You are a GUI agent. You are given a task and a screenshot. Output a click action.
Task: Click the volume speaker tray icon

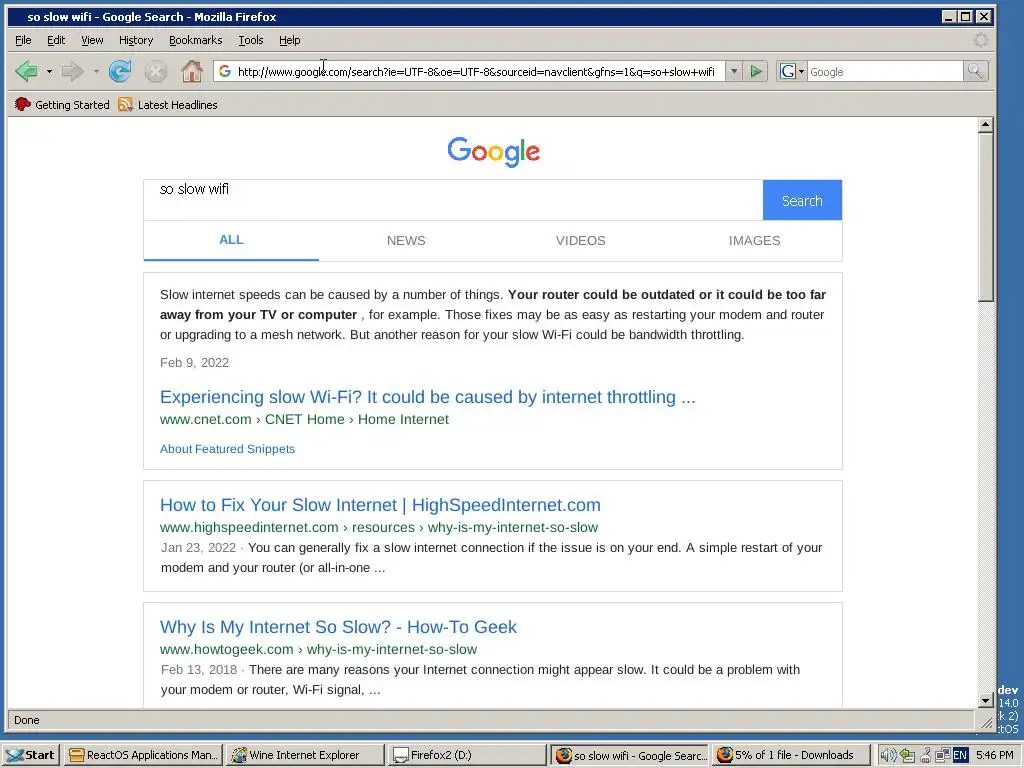(x=888, y=755)
